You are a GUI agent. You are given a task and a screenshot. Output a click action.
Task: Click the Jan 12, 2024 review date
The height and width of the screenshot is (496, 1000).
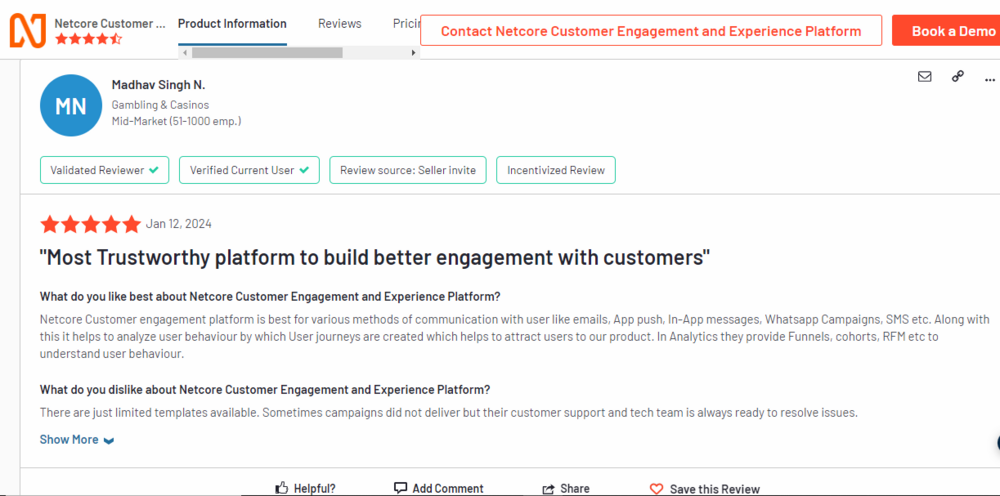(179, 224)
